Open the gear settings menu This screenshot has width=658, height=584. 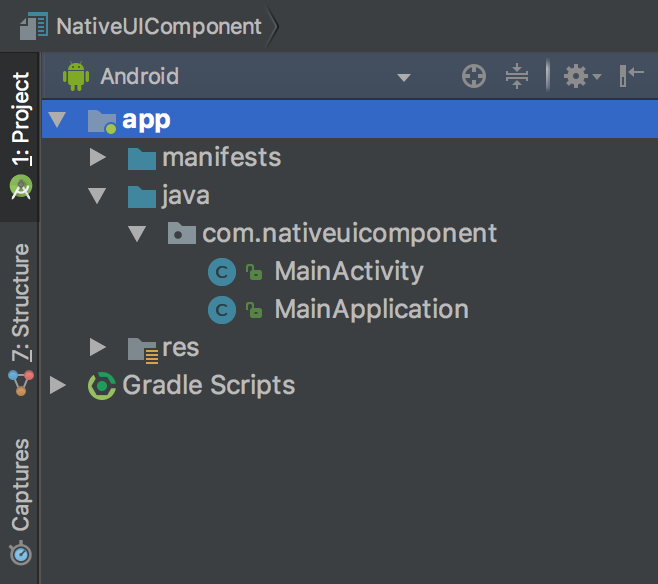click(580, 76)
